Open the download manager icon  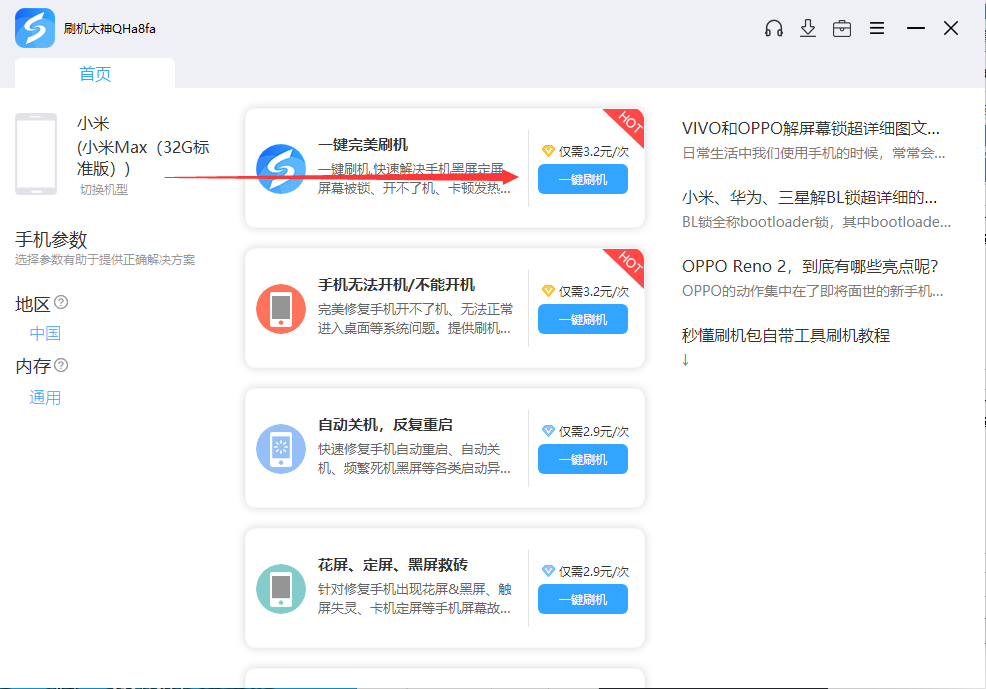tap(808, 28)
